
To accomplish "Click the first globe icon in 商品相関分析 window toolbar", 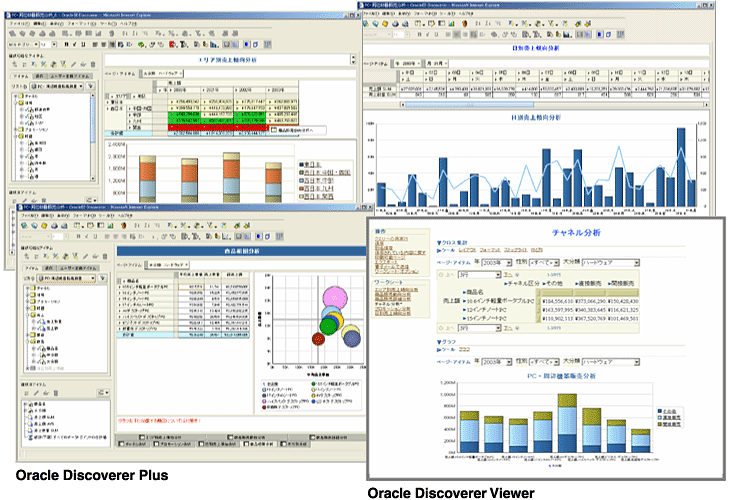I will pyautogui.click(x=24, y=226).
